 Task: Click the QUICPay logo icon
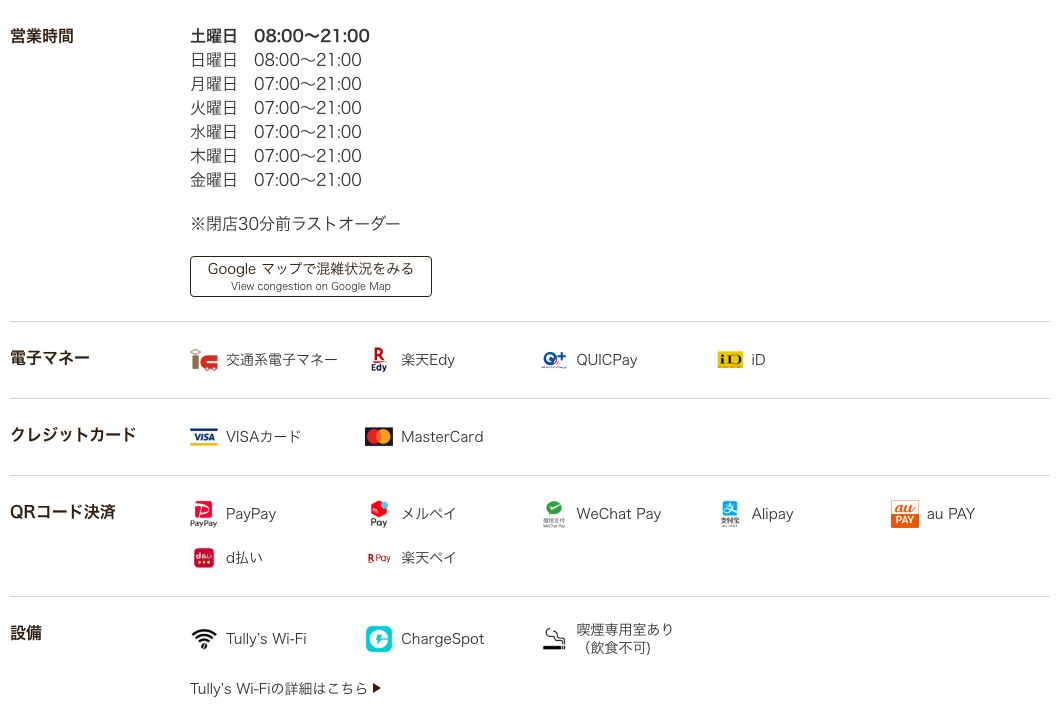point(554,360)
